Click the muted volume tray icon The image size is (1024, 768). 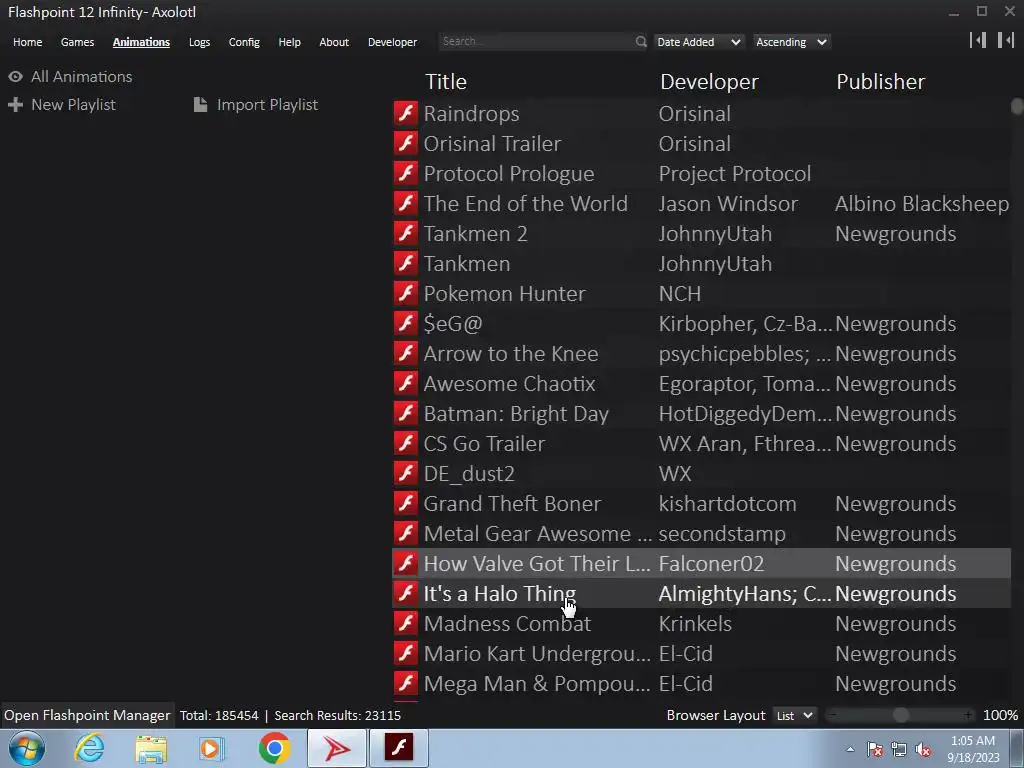(x=923, y=750)
